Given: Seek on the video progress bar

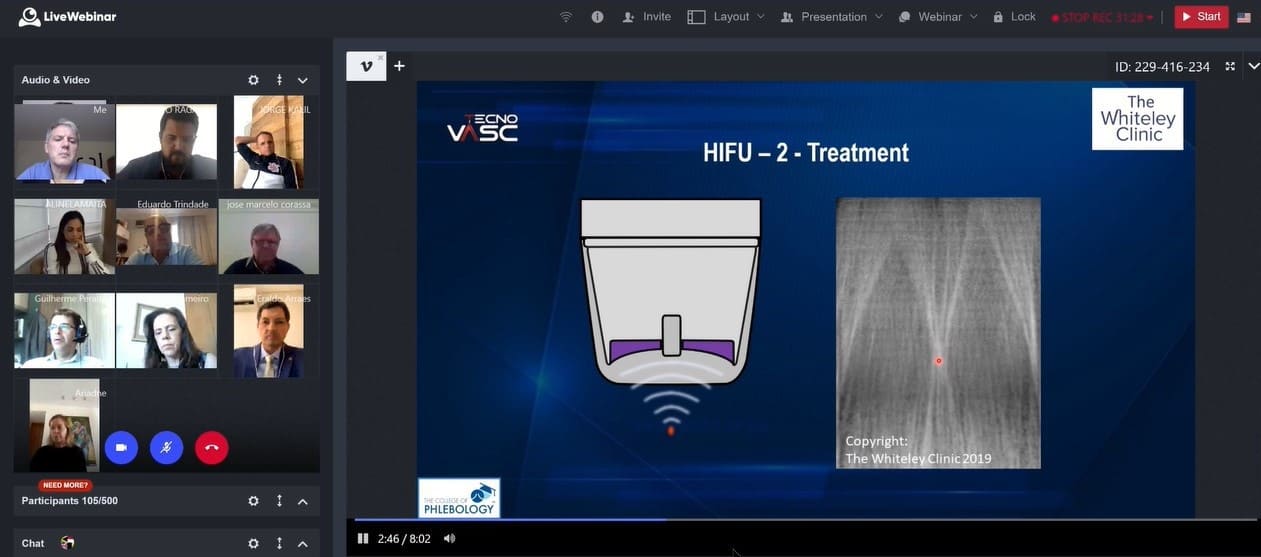Looking at the screenshot, I should tap(805, 520).
